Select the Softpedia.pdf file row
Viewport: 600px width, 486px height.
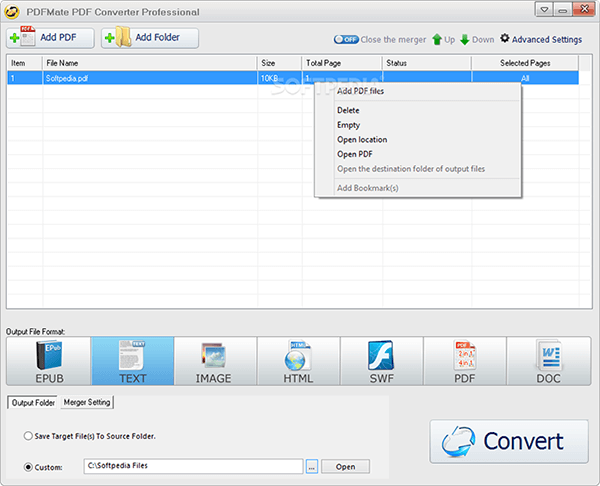click(293, 78)
